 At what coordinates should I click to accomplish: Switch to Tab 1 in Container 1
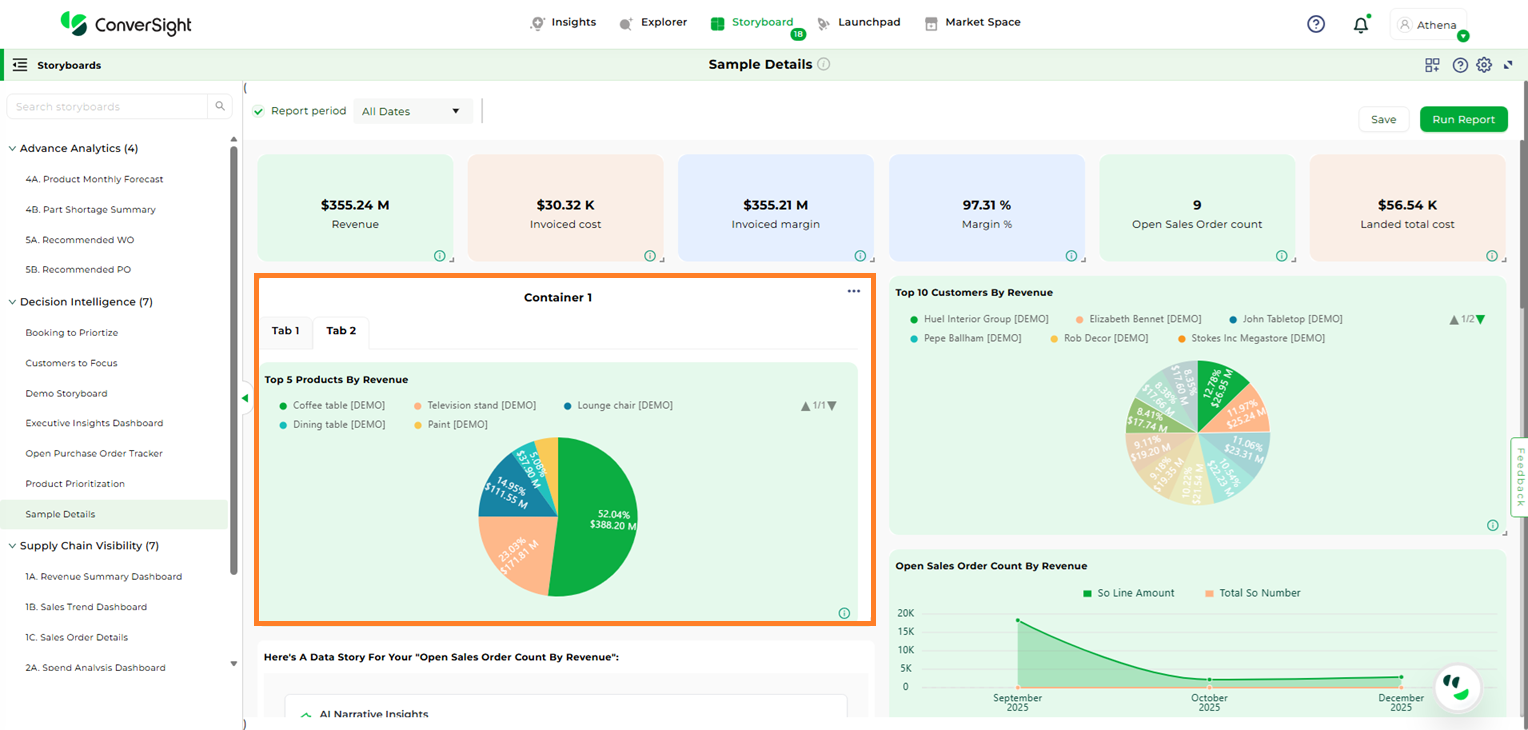[285, 331]
